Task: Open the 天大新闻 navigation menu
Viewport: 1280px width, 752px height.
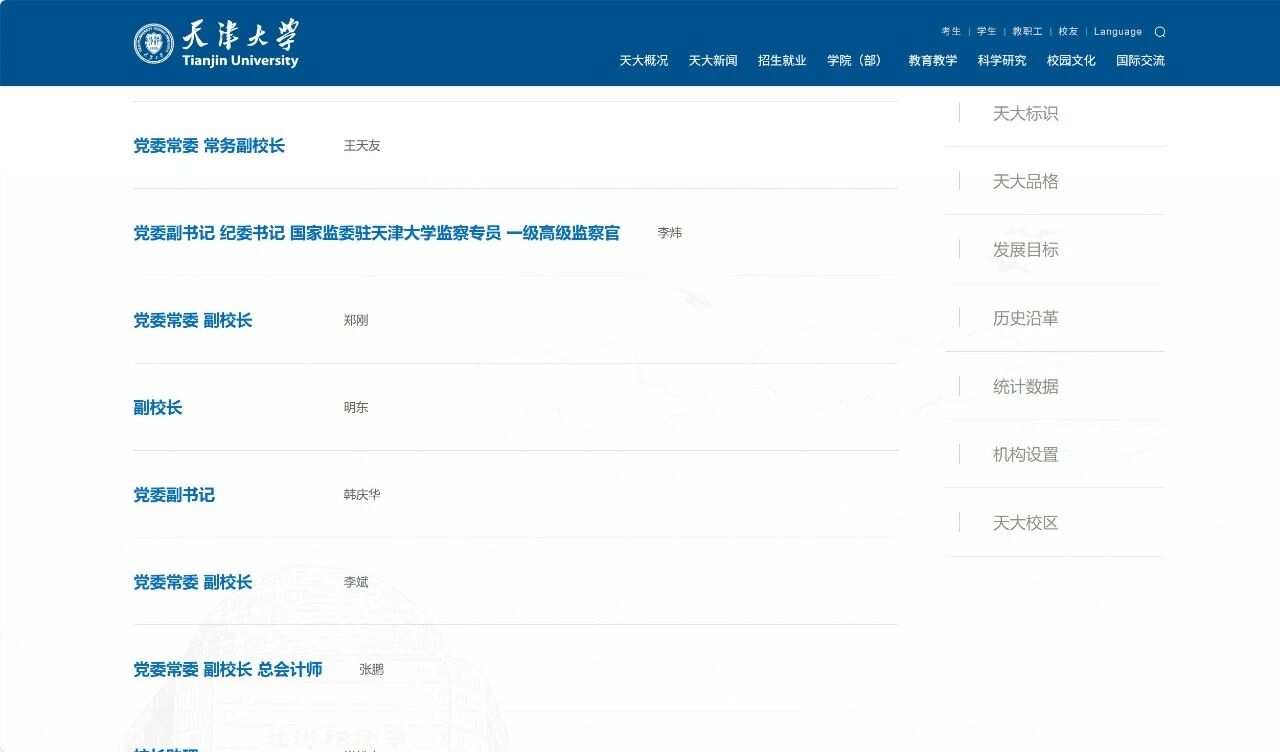Action: pyautogui.click(x=711, y=60)
